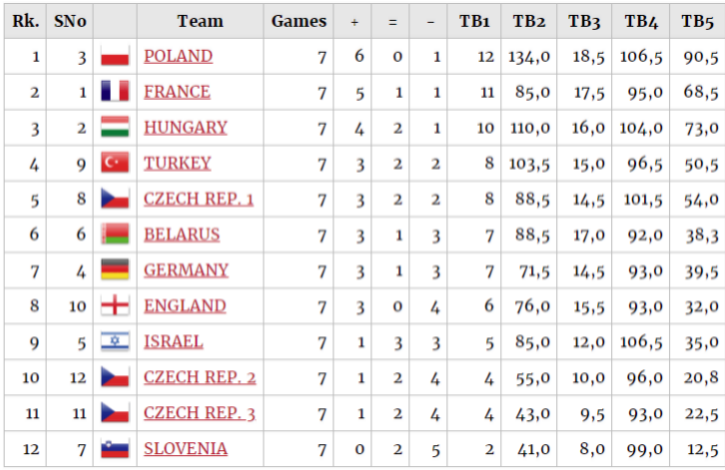Click the Germany flag icon
This screenshot has height=470, width=725.
(x=115, y=270)
